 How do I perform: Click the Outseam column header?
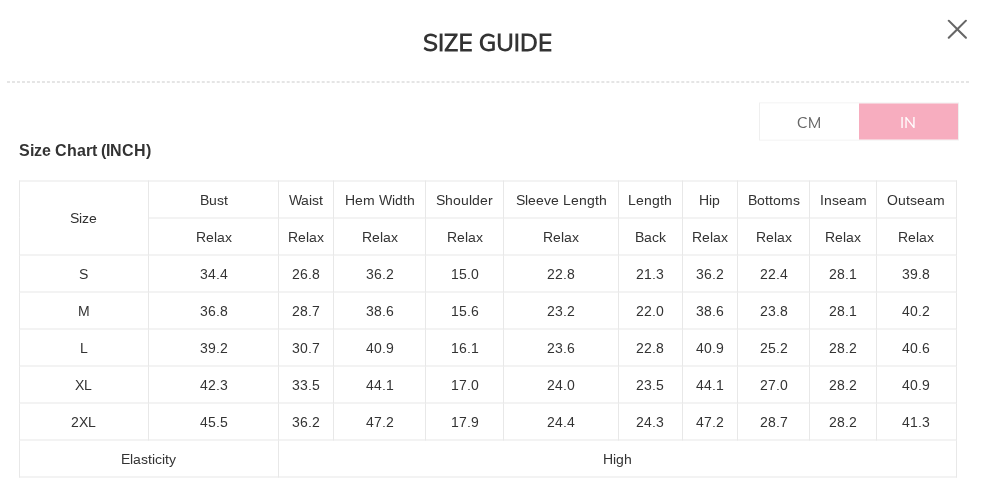pos(916,200)
